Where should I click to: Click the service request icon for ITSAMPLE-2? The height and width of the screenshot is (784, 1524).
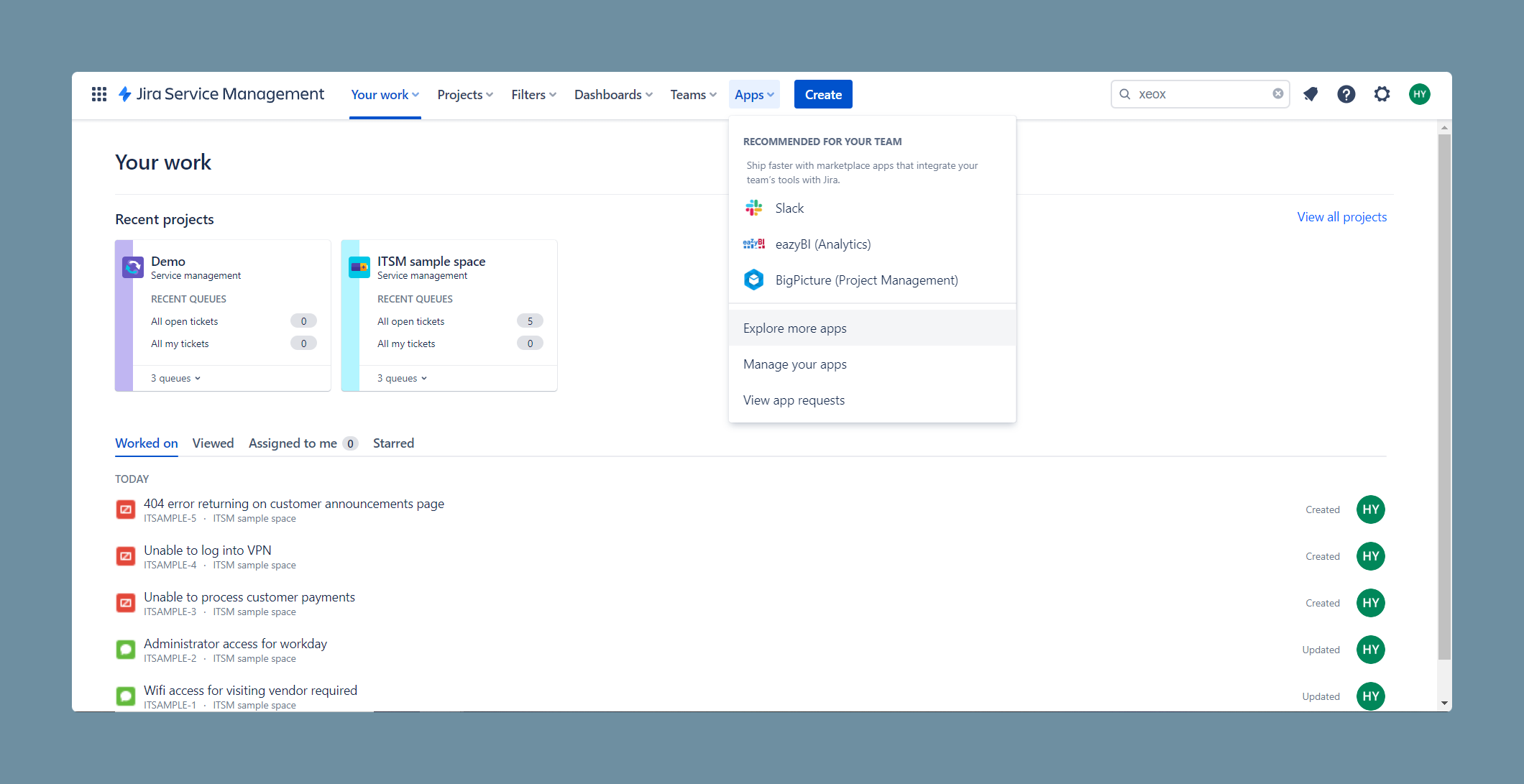tap(126, 650)
